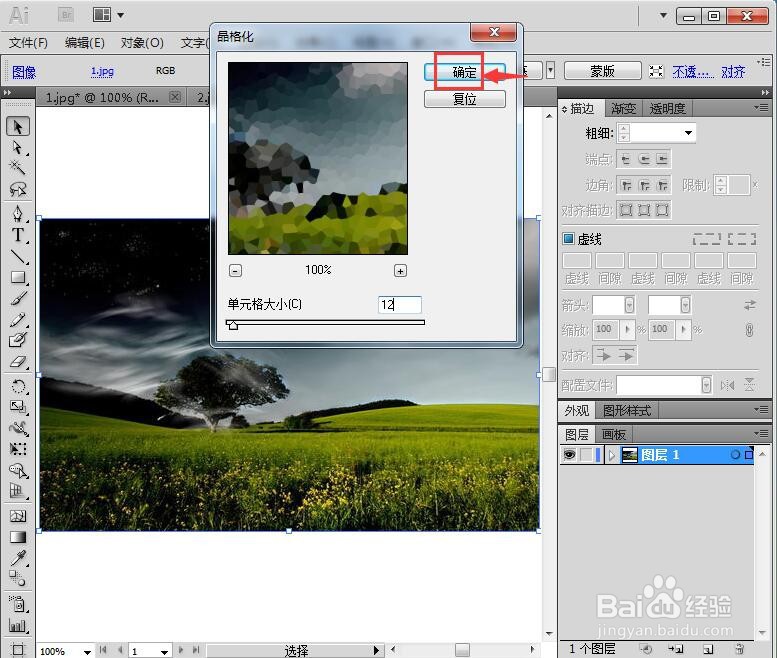Open artboard number dropdown in status bar

click(x=164, y=652)
